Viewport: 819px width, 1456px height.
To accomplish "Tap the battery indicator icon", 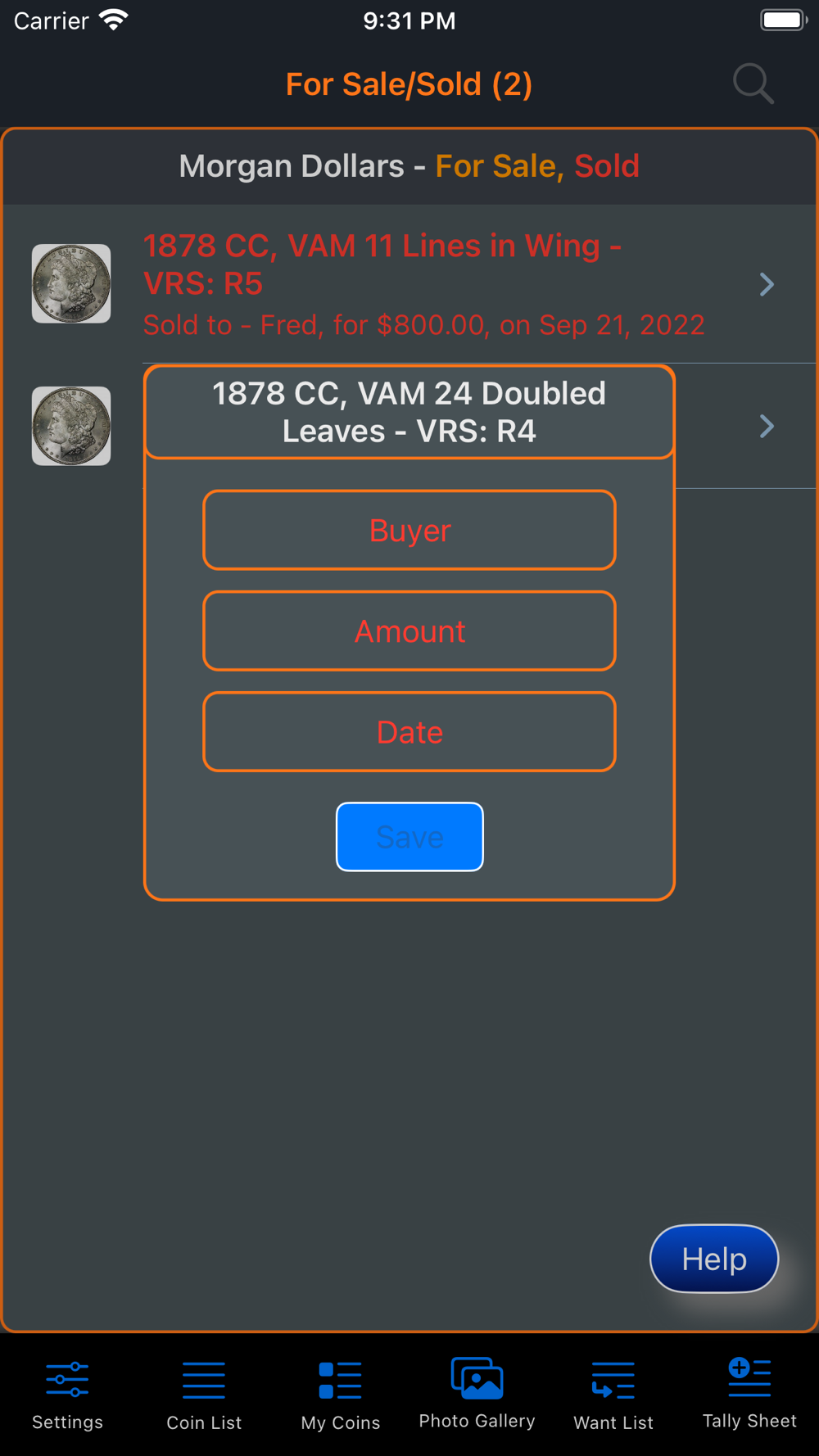I will click(784, 20).
